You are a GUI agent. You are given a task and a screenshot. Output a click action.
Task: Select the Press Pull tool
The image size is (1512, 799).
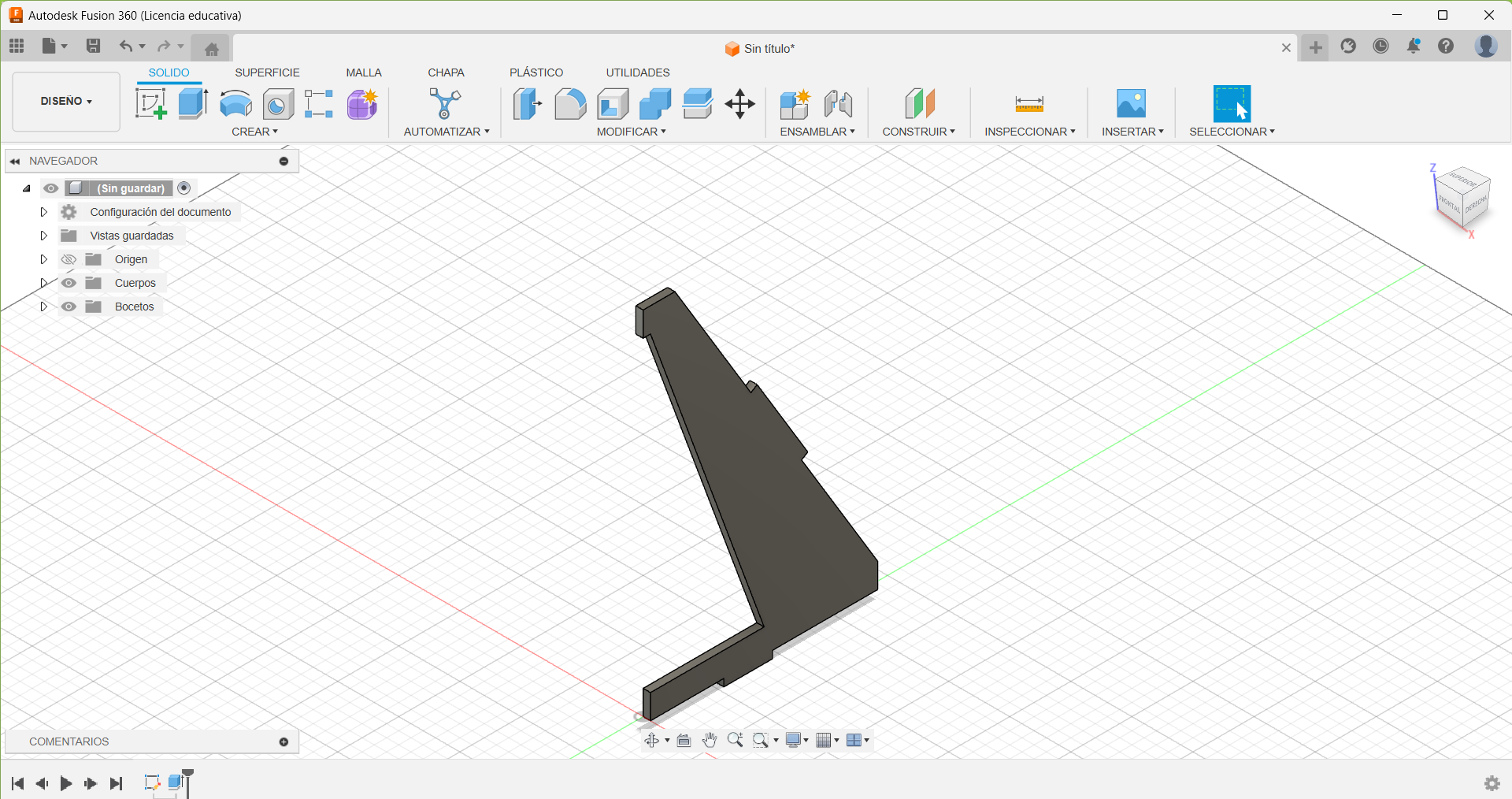(x=528, y=103)
